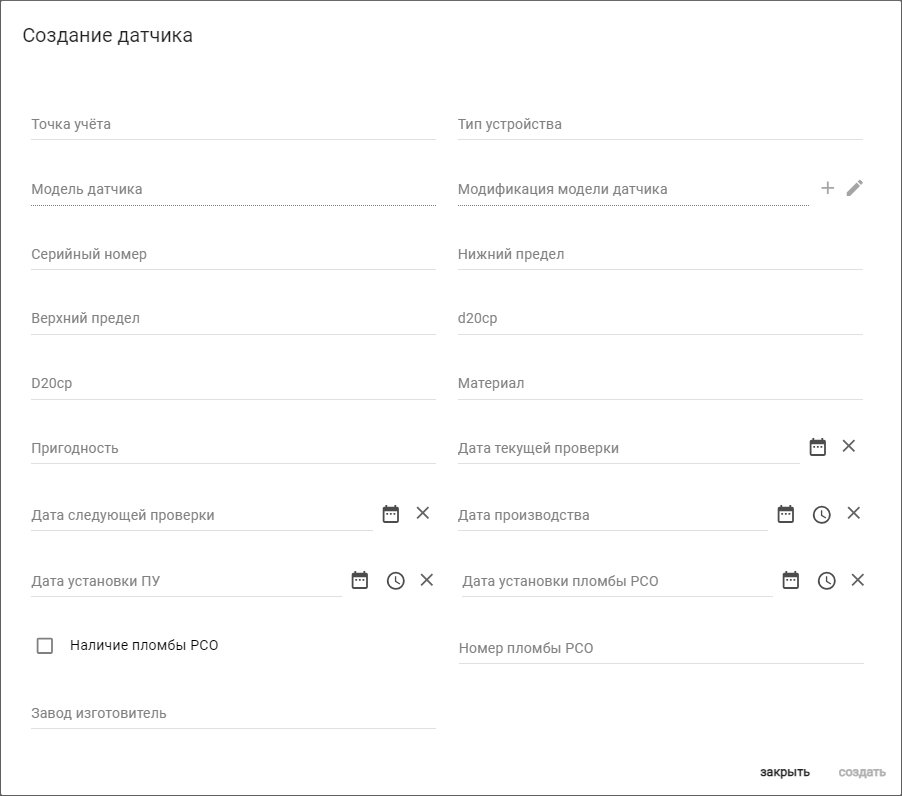Clear the Дата производства field
Image resolution: width=902 pixels, height=796 pixels.
(x=854, y=513)
